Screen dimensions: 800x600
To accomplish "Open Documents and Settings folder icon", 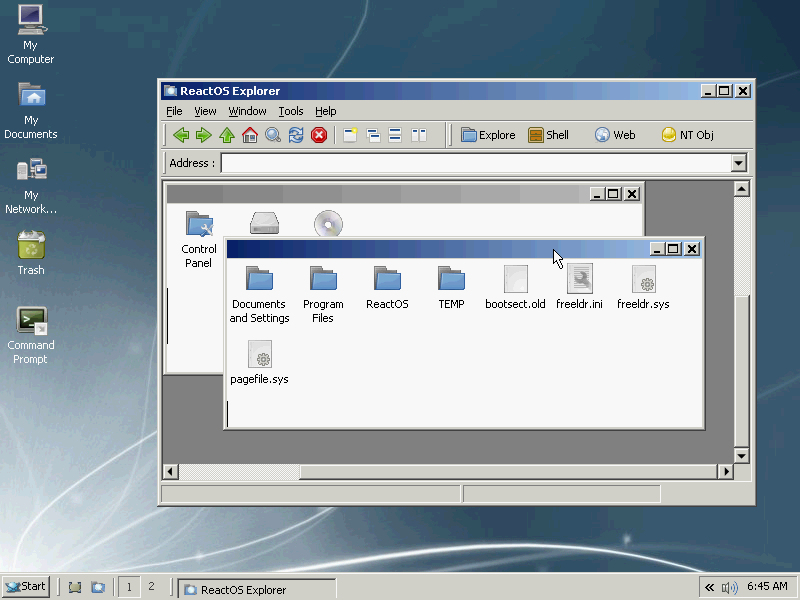I will 259,295.
